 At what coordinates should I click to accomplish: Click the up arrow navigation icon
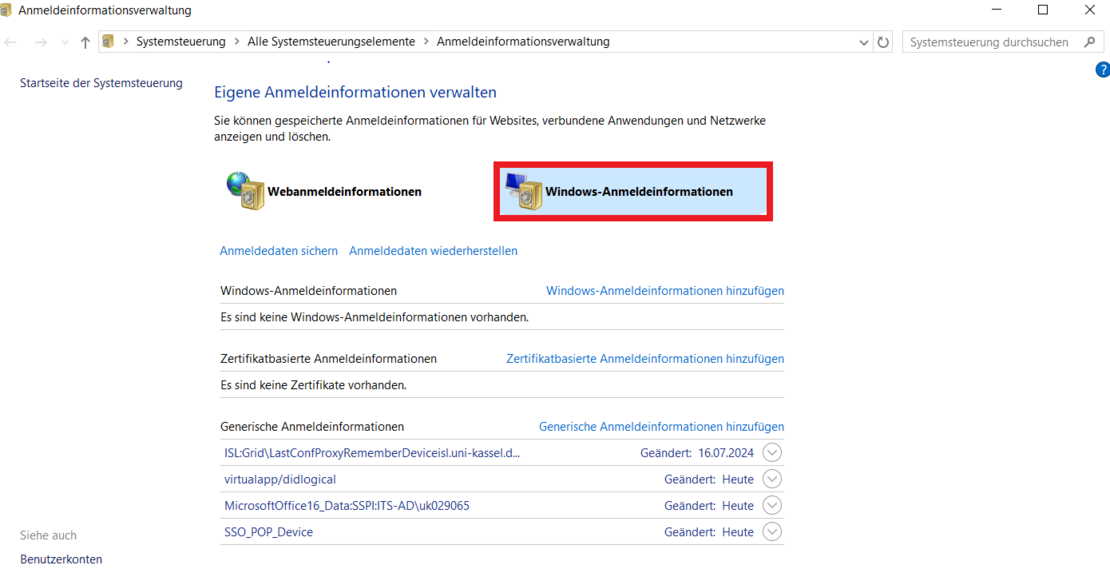pos(85,42)
